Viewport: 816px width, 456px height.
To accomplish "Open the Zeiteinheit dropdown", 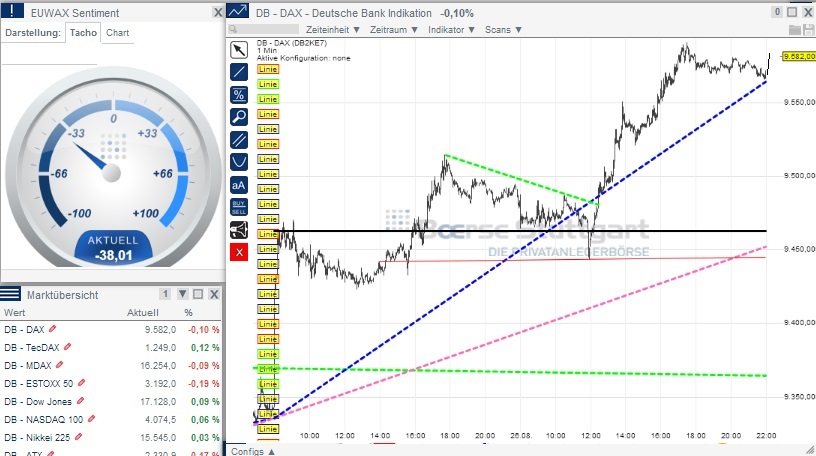I will pos(333,30).
